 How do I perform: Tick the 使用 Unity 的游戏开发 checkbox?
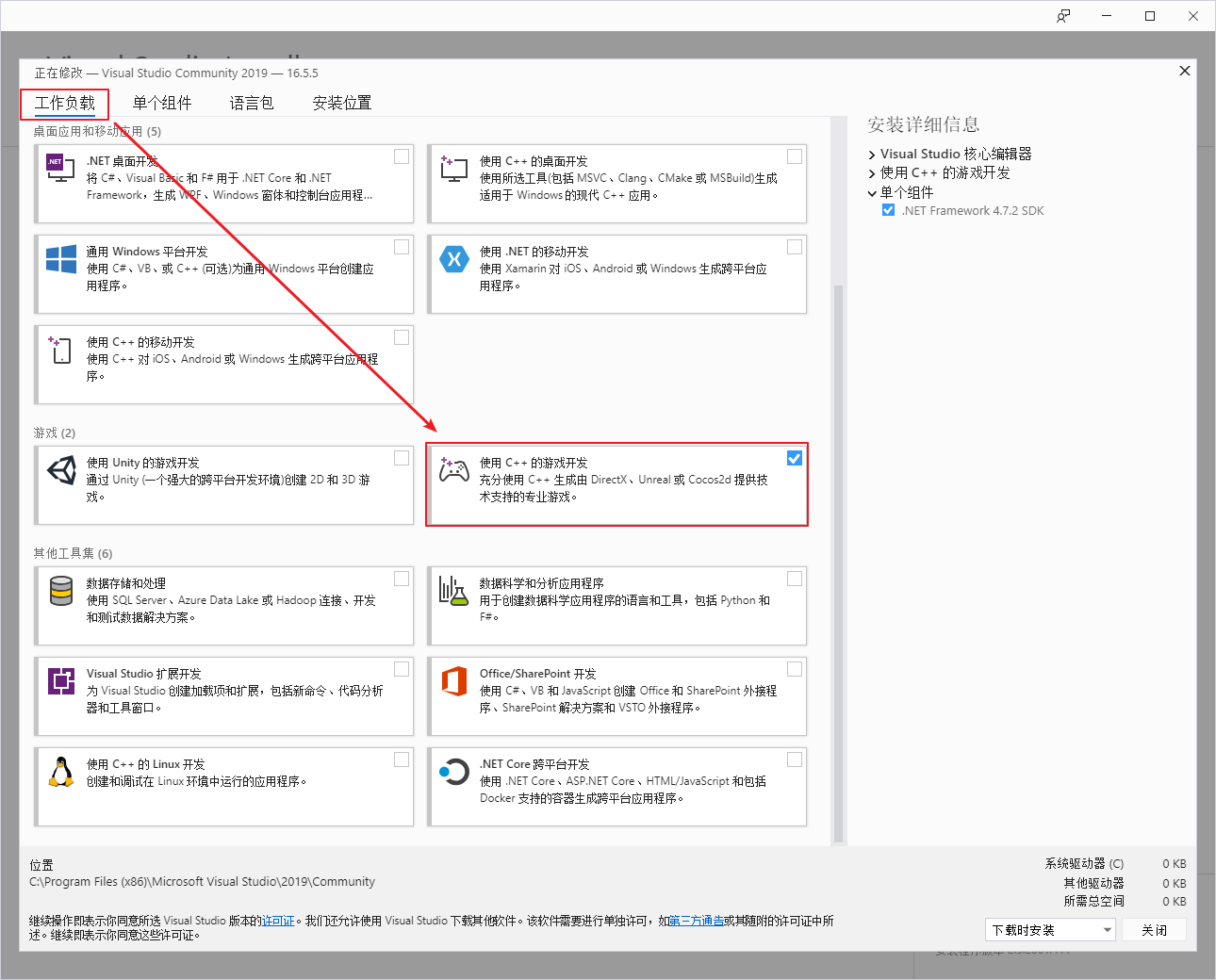[x=402, y=458]
